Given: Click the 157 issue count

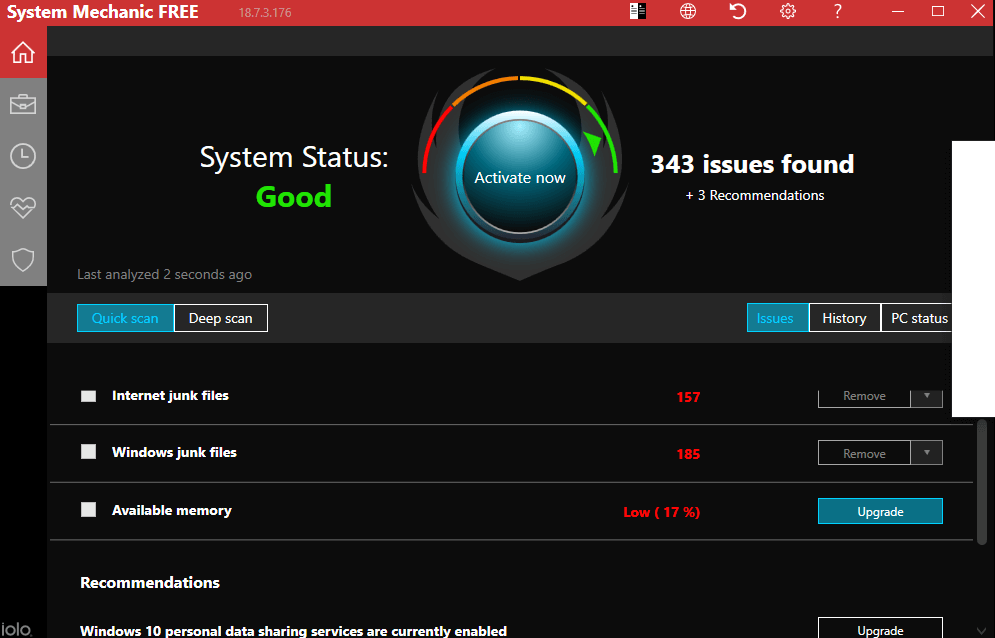Looking at the screenshot, I should click(x=689, y=397).
